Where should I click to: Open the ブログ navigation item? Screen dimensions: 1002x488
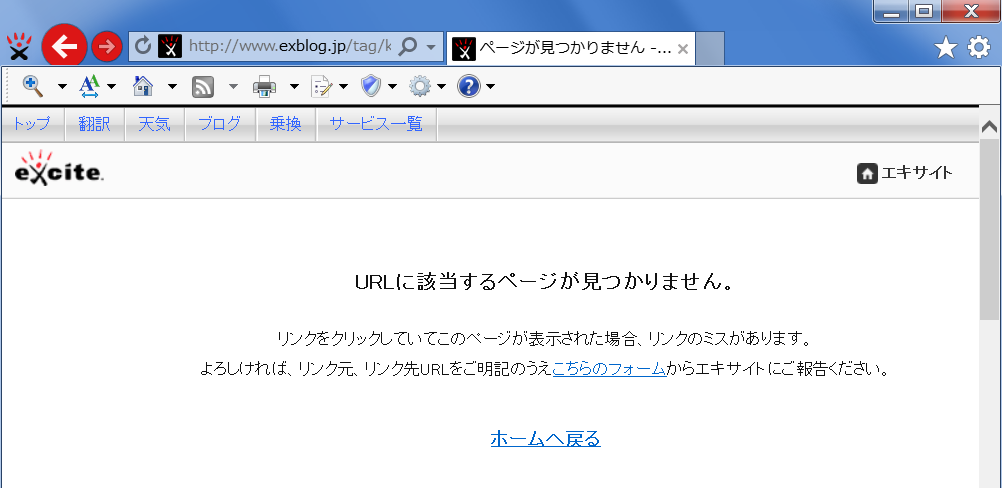pos(220,124)
